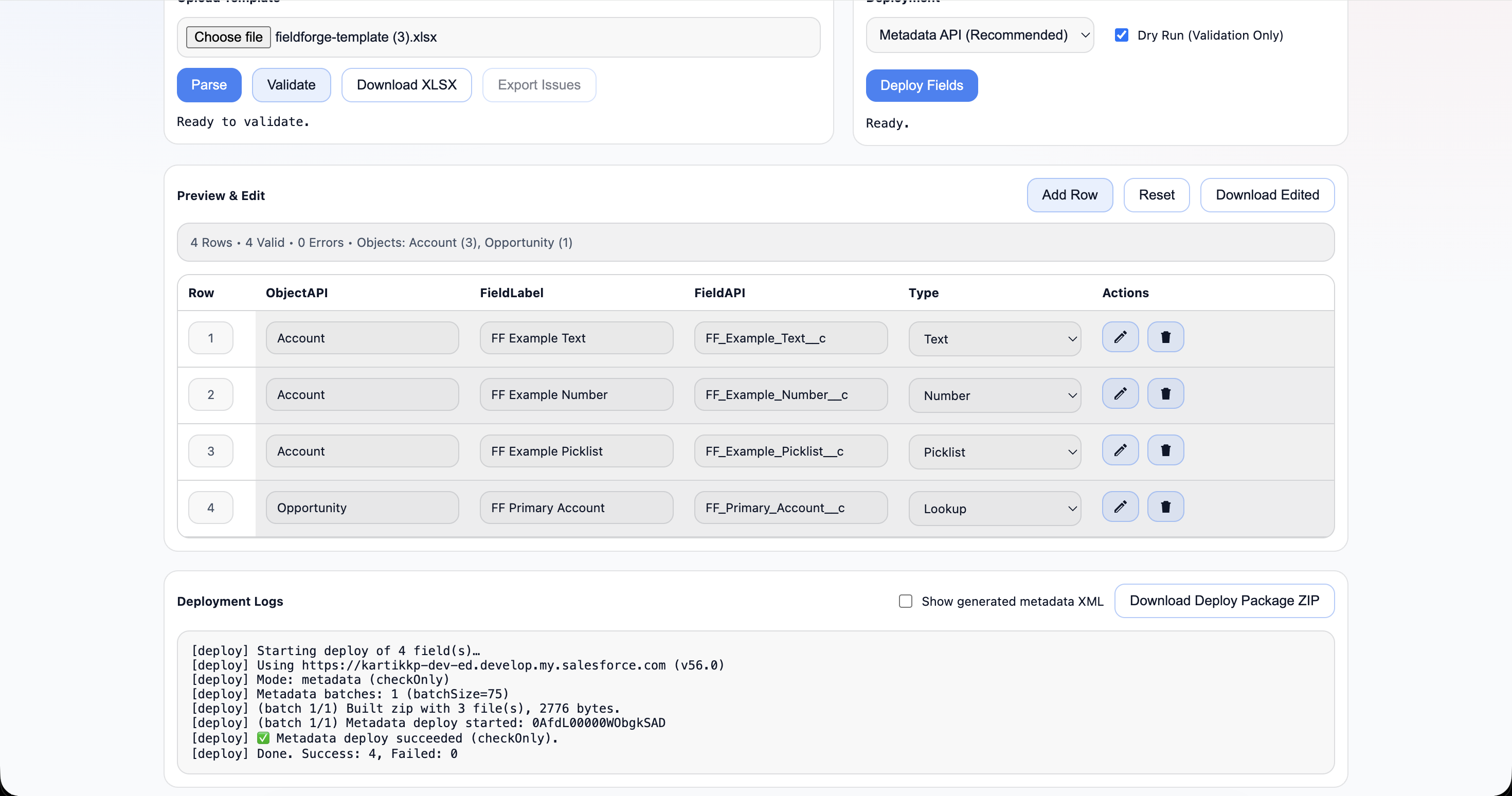
Task: Edit row 1 FF Example Text with pencil icon
Action: [1120, 337]
